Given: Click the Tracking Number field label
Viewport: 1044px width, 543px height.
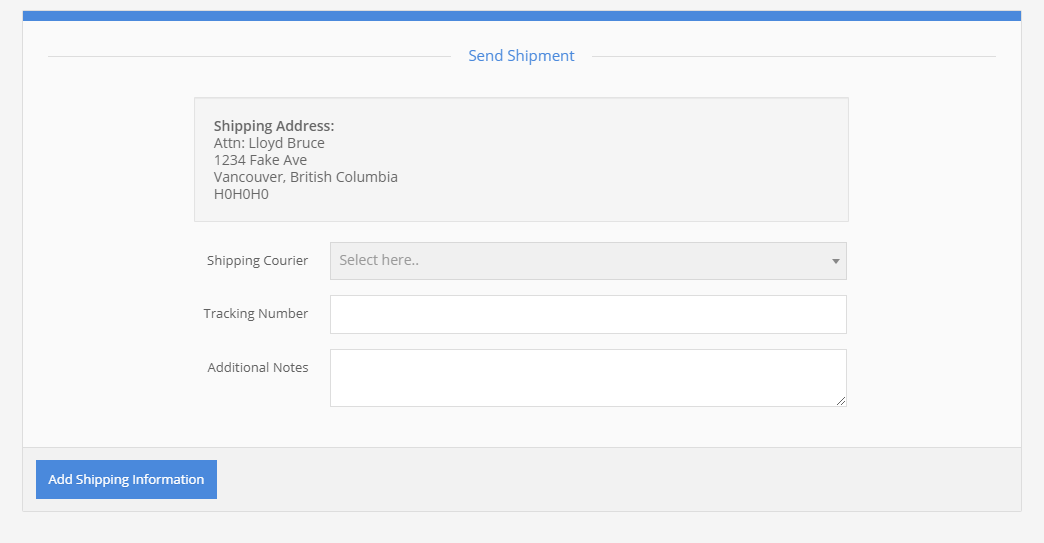Looking at the screenshot, I should click(255, 314).
